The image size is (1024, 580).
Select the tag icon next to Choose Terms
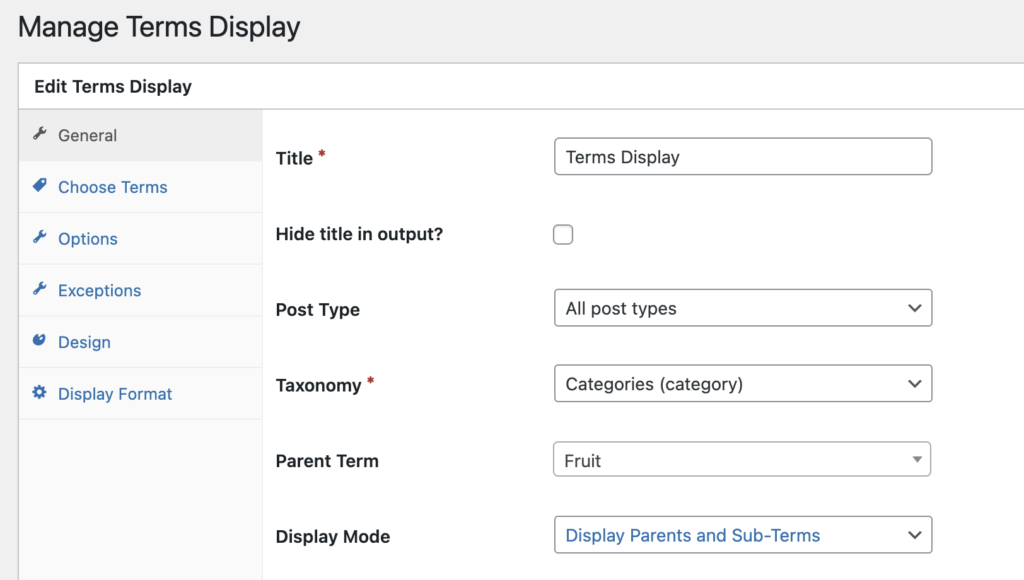click(x=40, y=187)
